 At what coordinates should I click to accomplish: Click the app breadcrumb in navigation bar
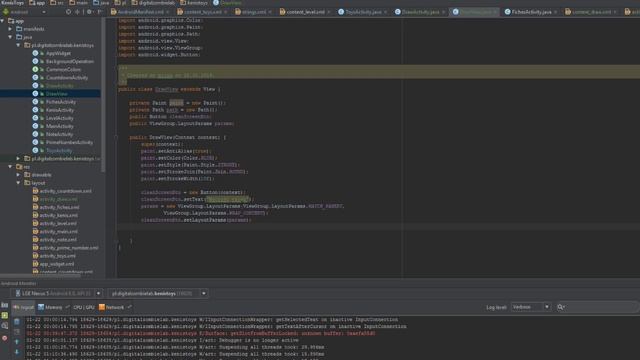[37, 3]
